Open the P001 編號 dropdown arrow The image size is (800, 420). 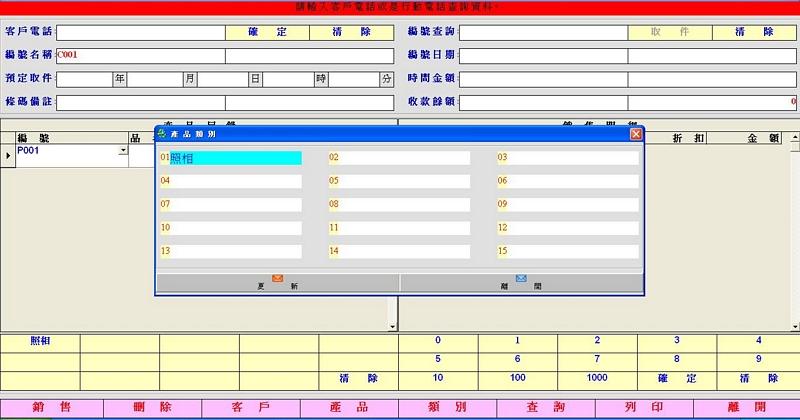point(123,151)
